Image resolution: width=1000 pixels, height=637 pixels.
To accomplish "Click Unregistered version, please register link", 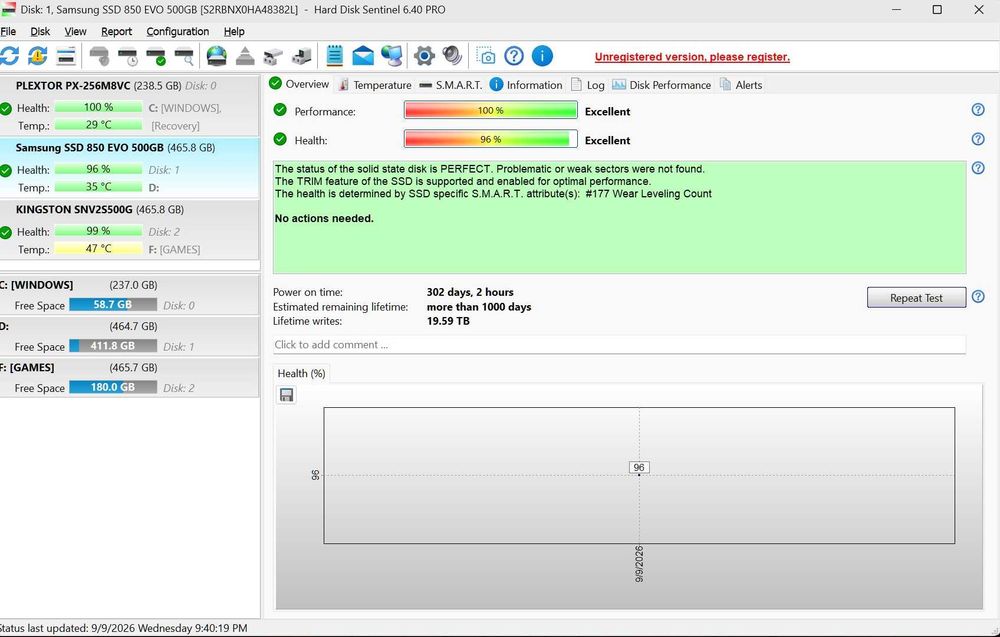I will click(x=692, y=57).
